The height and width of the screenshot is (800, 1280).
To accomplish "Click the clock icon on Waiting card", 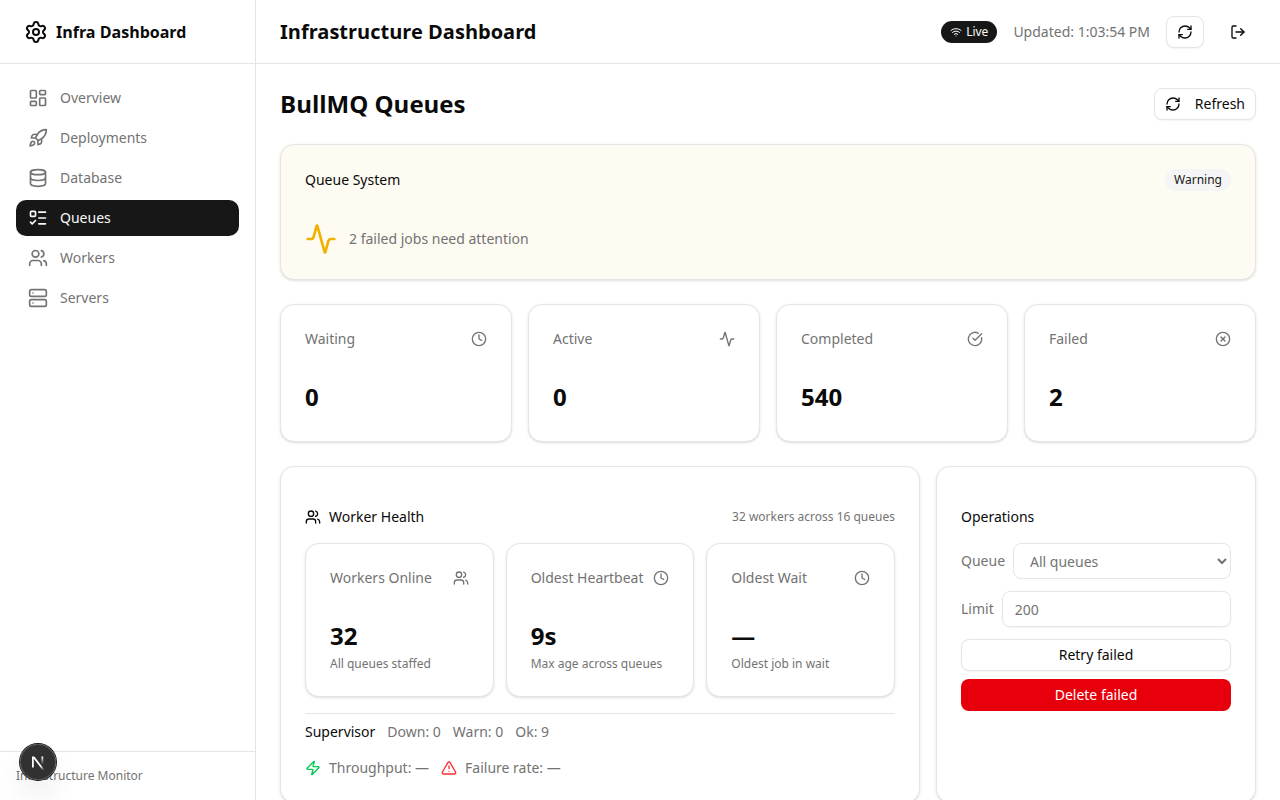I will [x=479, y=339].
